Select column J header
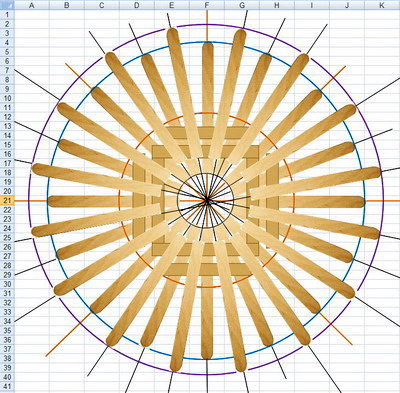Viewport: 400px width, 393px height. pos(347,5)
